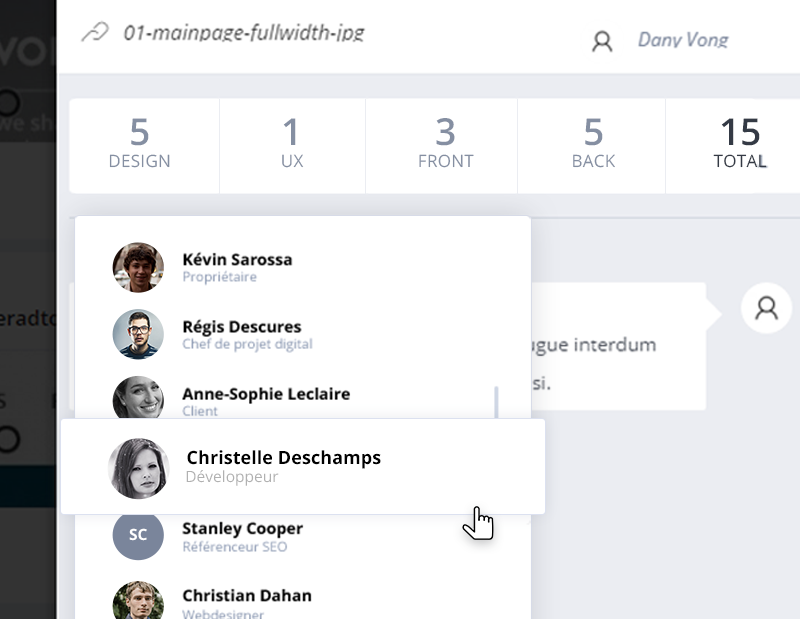Select the BACK counter tab
This screenshot has width=800, height=619.
(x=591, y=146)
